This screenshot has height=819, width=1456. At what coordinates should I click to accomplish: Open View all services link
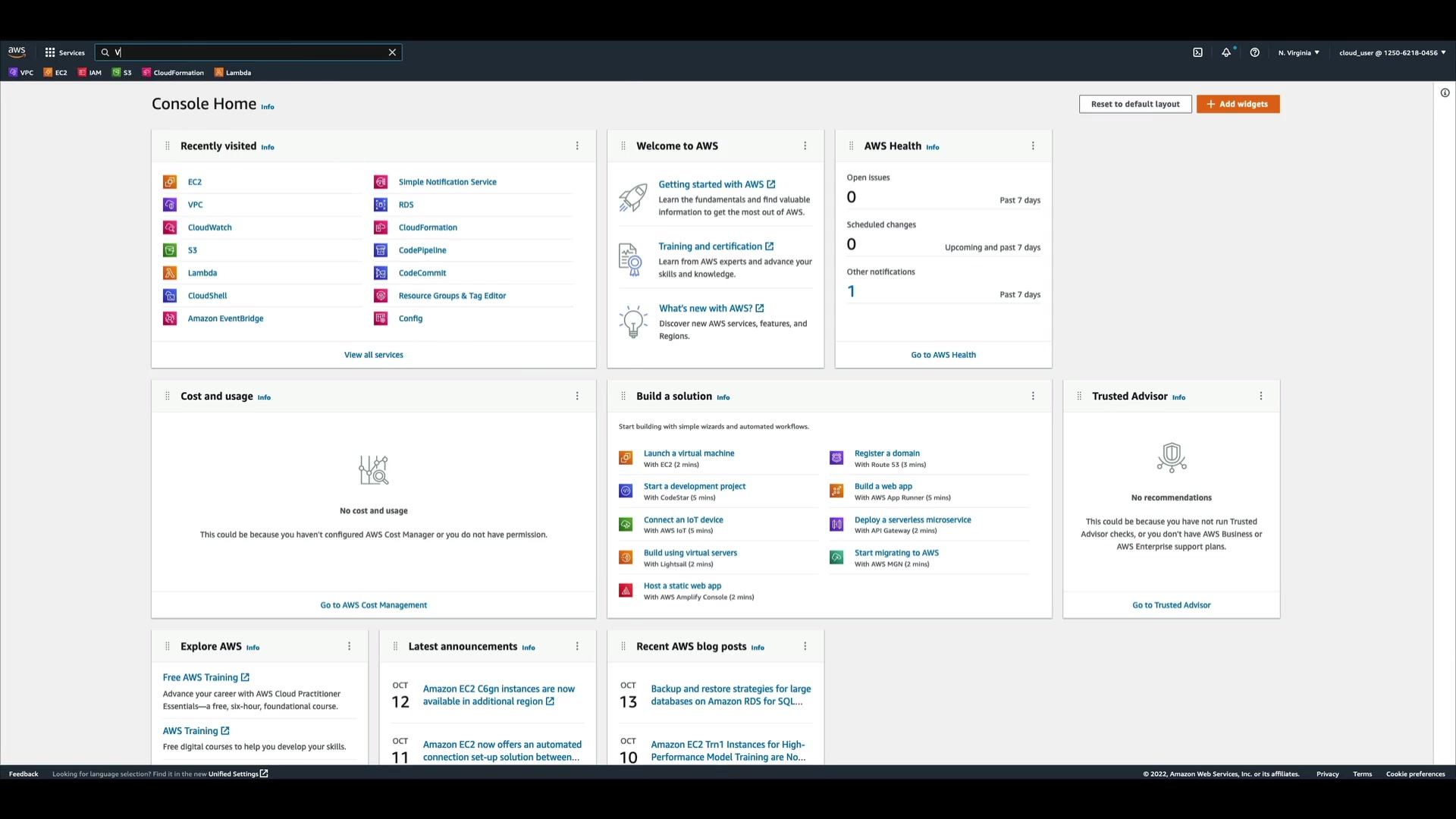point(374,355)
